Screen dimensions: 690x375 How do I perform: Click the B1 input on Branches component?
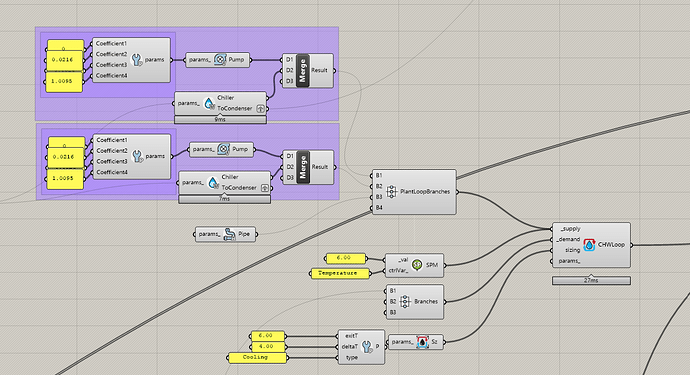click(393, 291)
